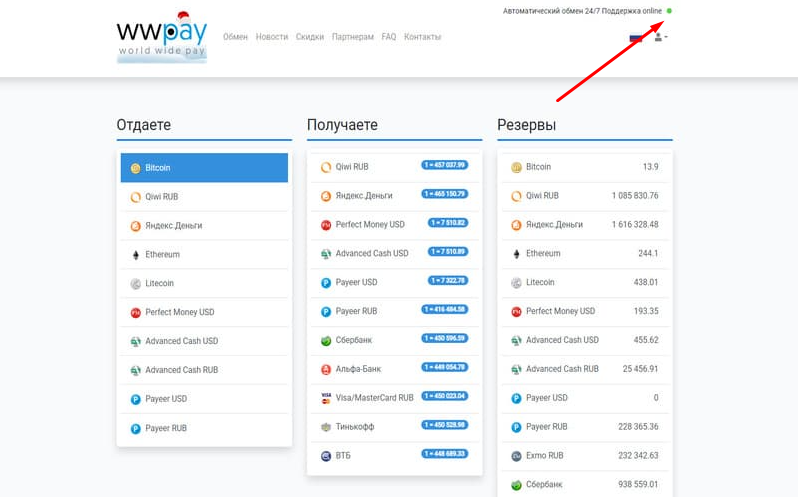Image resolution: width=798 pixels, height=497 pixels.
Task: Pick Litecoin in the Отдаете list
Action: coord(204,283)
